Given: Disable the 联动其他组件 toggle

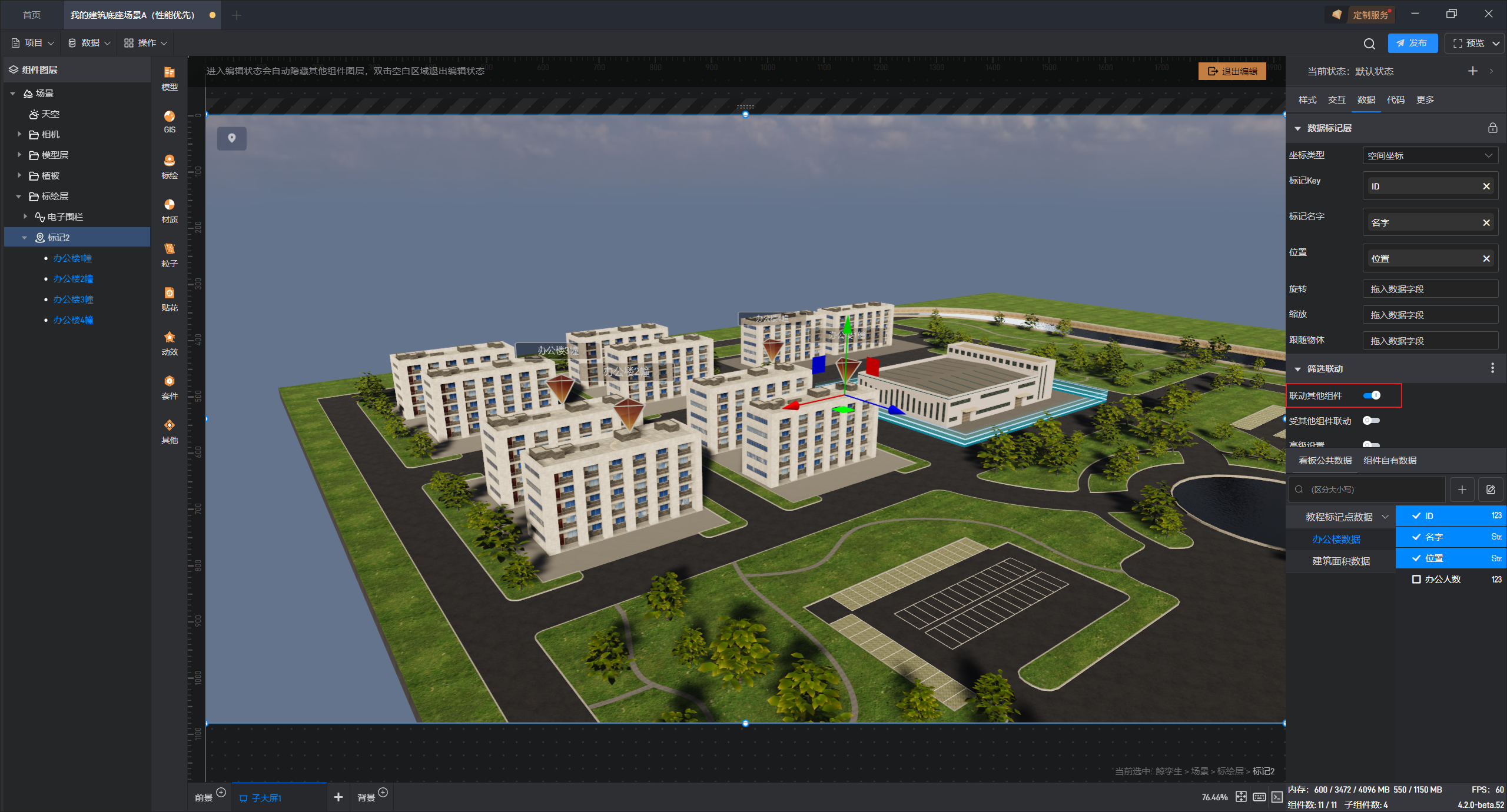Looking at the screenshot, I should tap(1372, 395).
